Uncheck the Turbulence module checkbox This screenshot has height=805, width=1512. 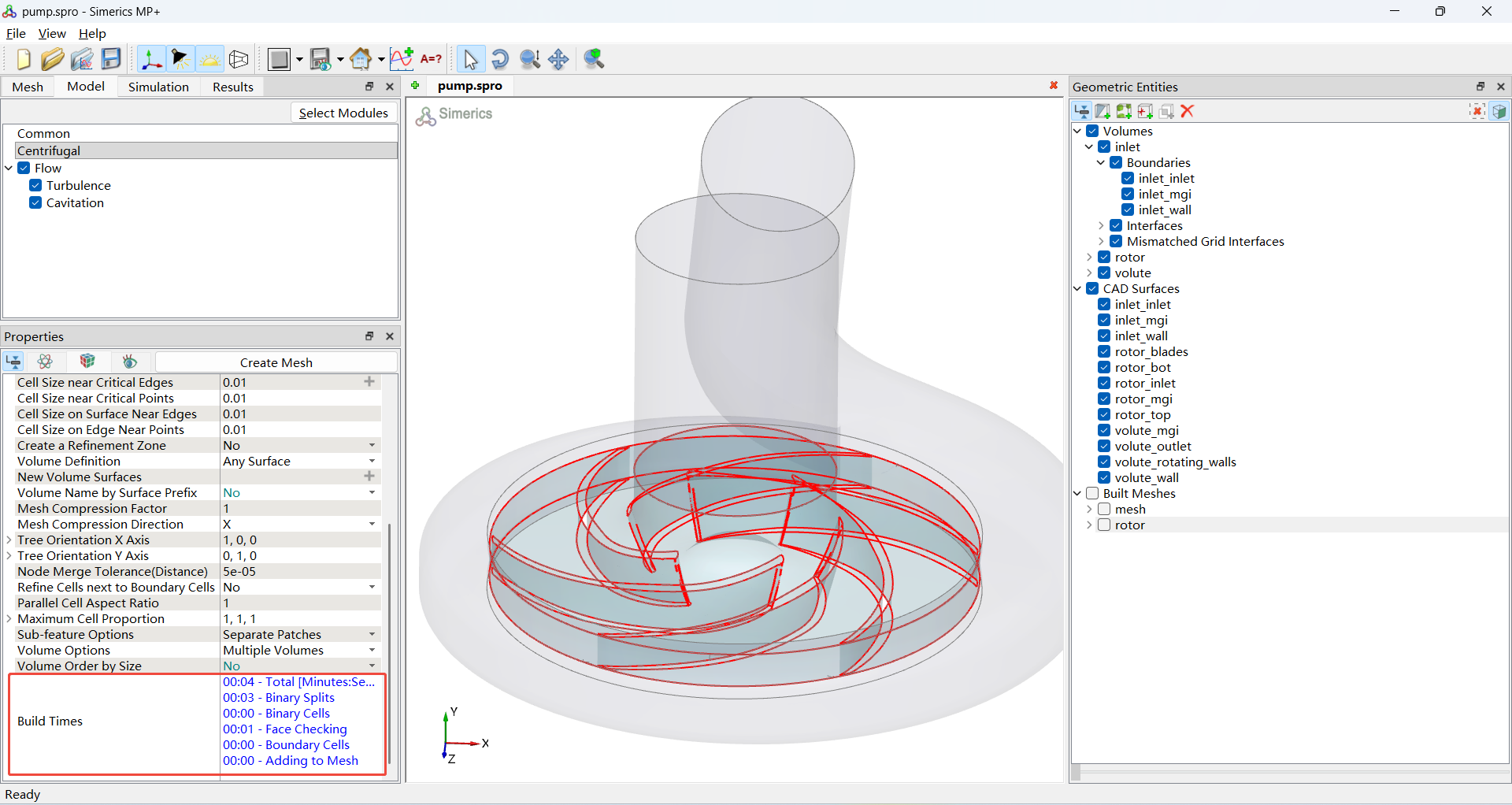[x=35, y=185]
